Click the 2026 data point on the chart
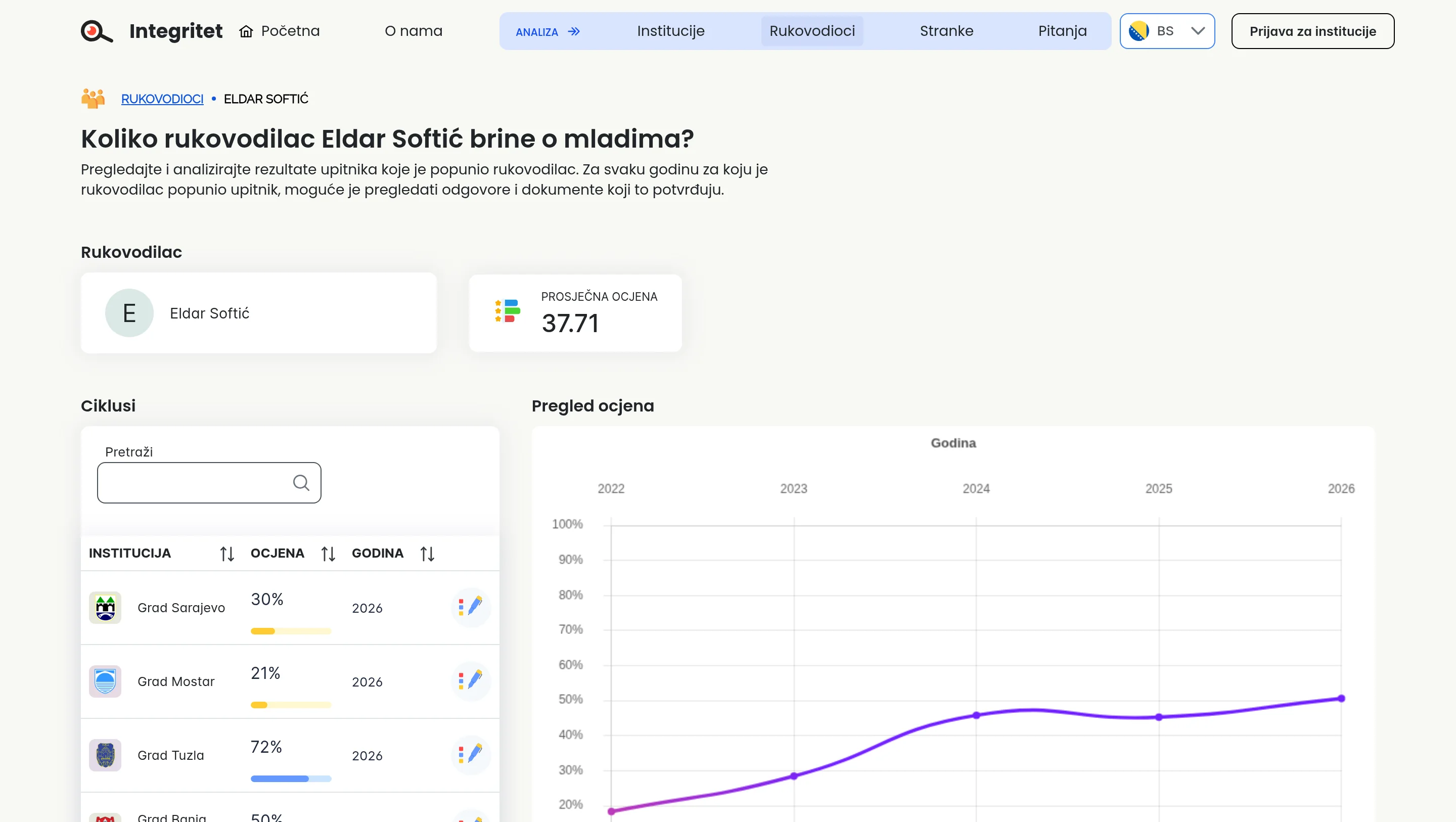The width and height of the screenshot is (1456, 822). click(1341, 699)
